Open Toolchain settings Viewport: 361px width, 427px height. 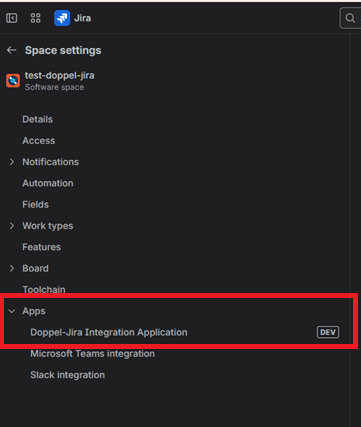[x=44, y=290]
